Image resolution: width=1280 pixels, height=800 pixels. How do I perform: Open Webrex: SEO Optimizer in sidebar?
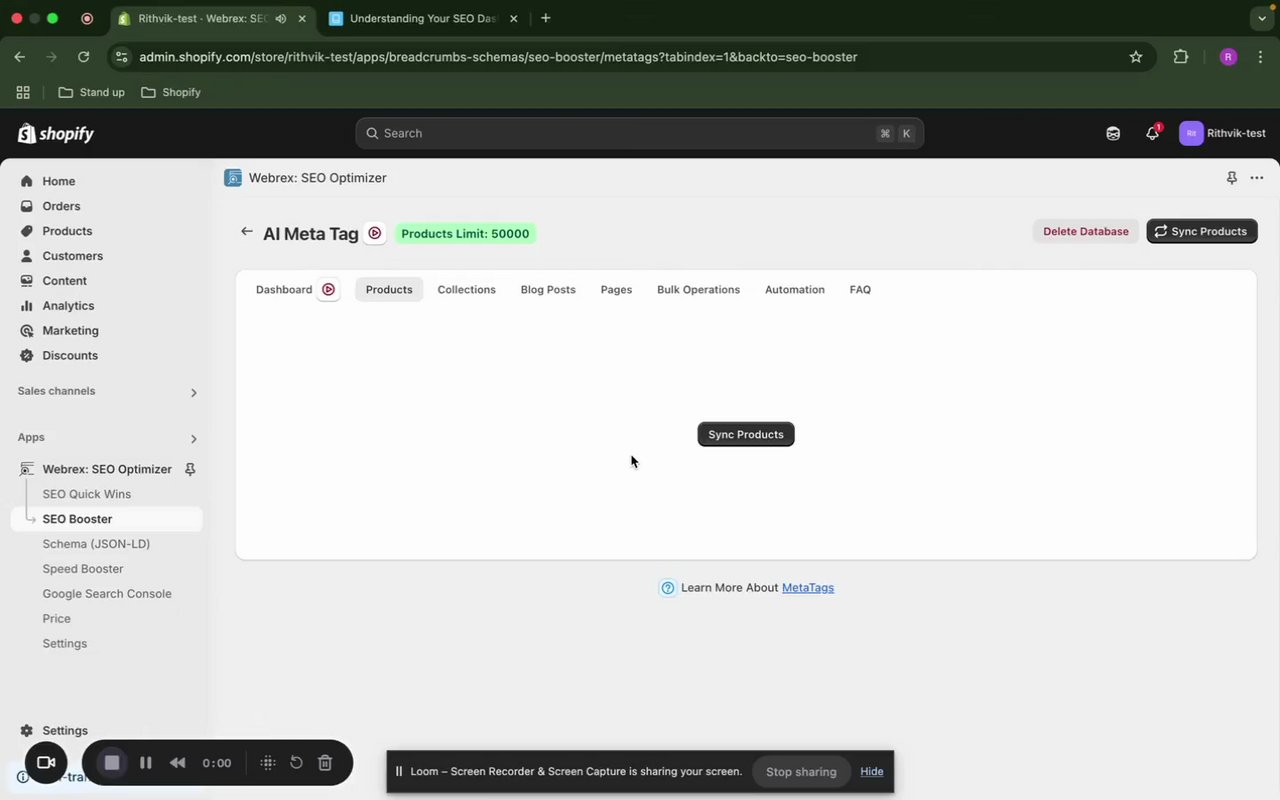(107, 469)
